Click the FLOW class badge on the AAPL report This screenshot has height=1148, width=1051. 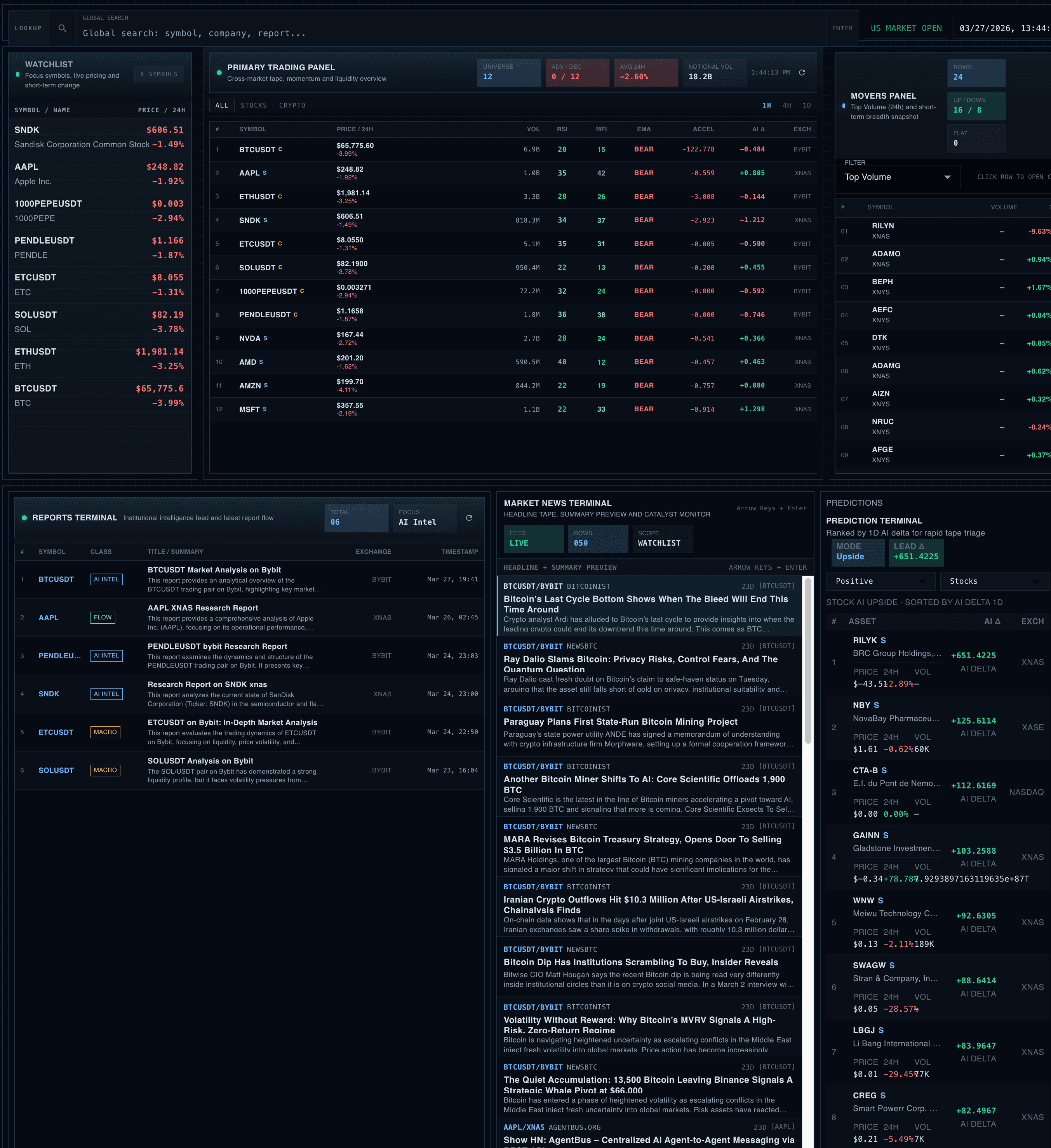[103, 617]
